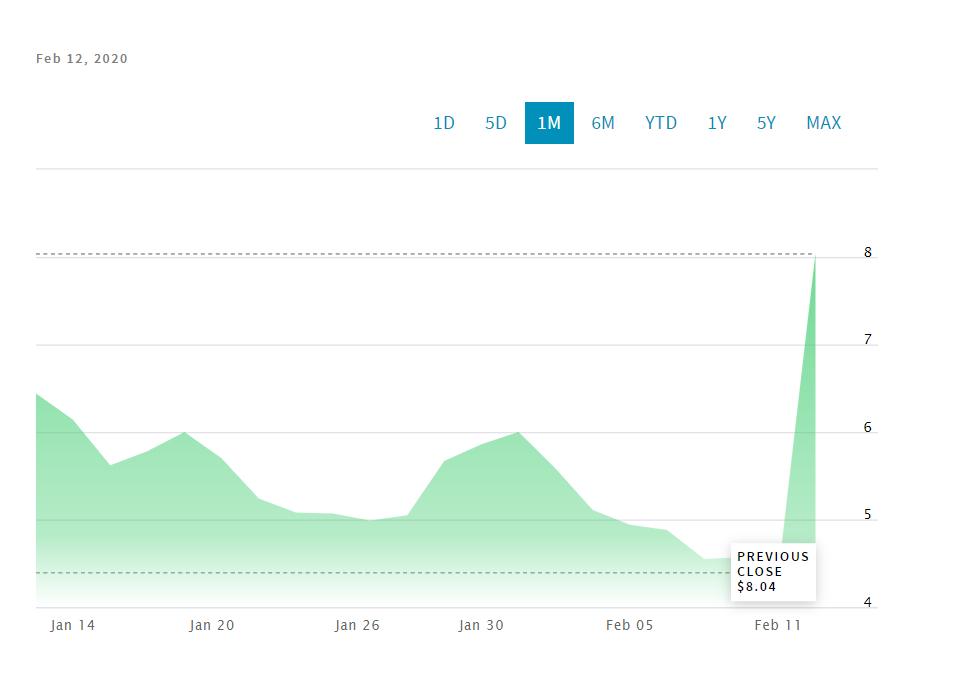Click the 8 value on the y-axis

point(868,253)
